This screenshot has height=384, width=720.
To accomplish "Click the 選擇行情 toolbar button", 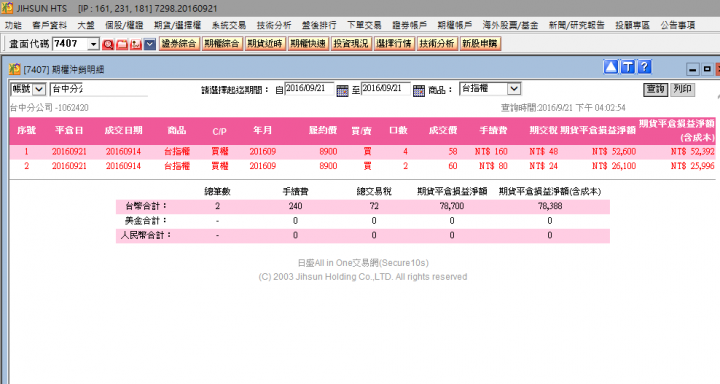I will (394, 44).
